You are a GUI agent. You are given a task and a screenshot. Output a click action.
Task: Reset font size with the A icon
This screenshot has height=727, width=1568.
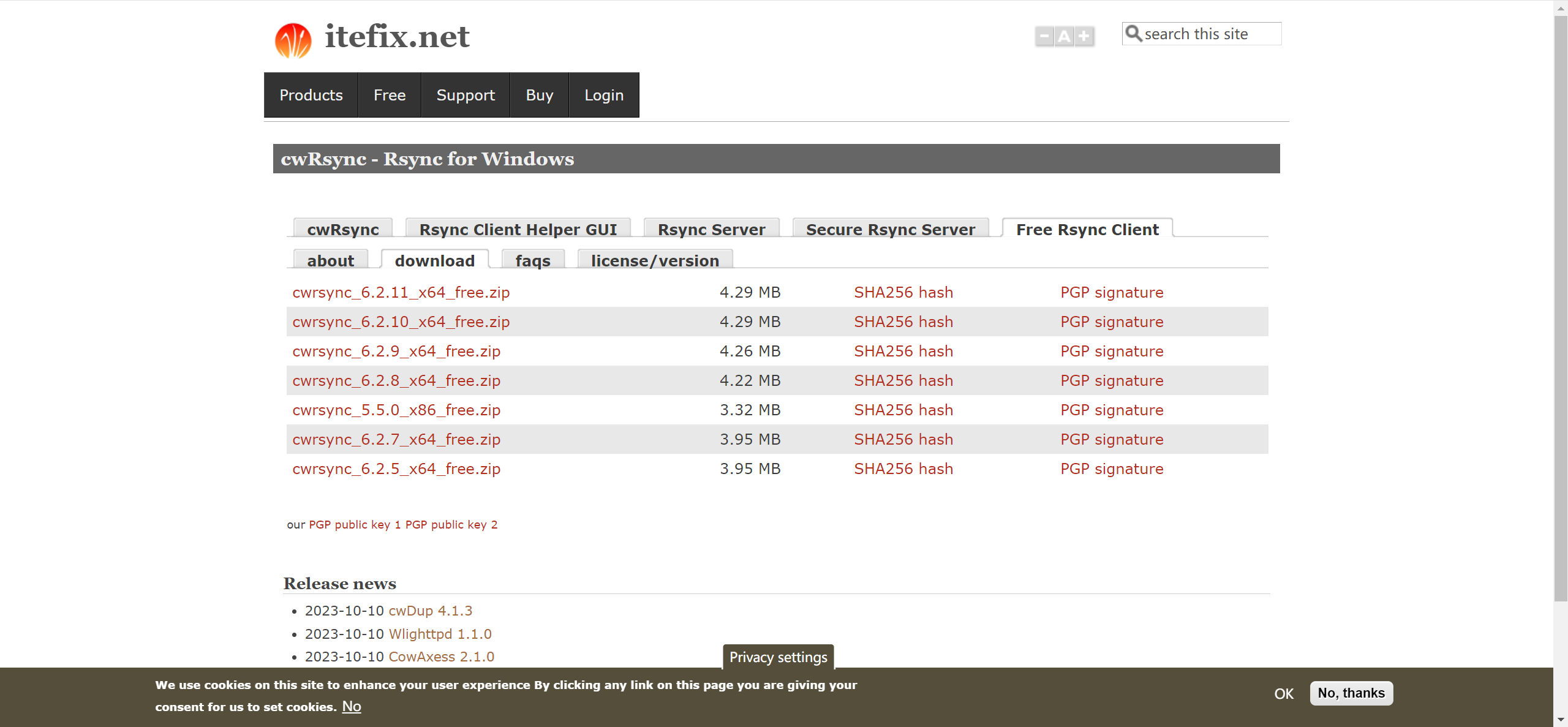(x=1065, y=36)
